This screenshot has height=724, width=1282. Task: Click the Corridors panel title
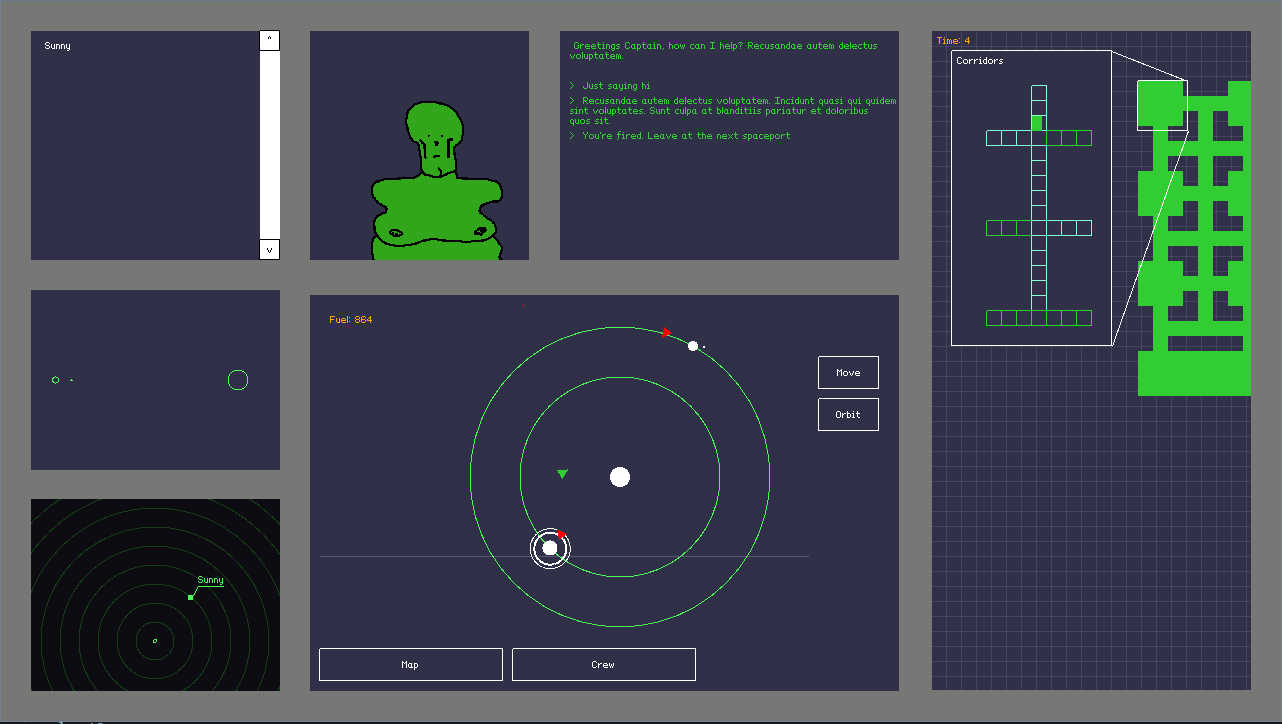pyautogui.click(x=980, y=61)
